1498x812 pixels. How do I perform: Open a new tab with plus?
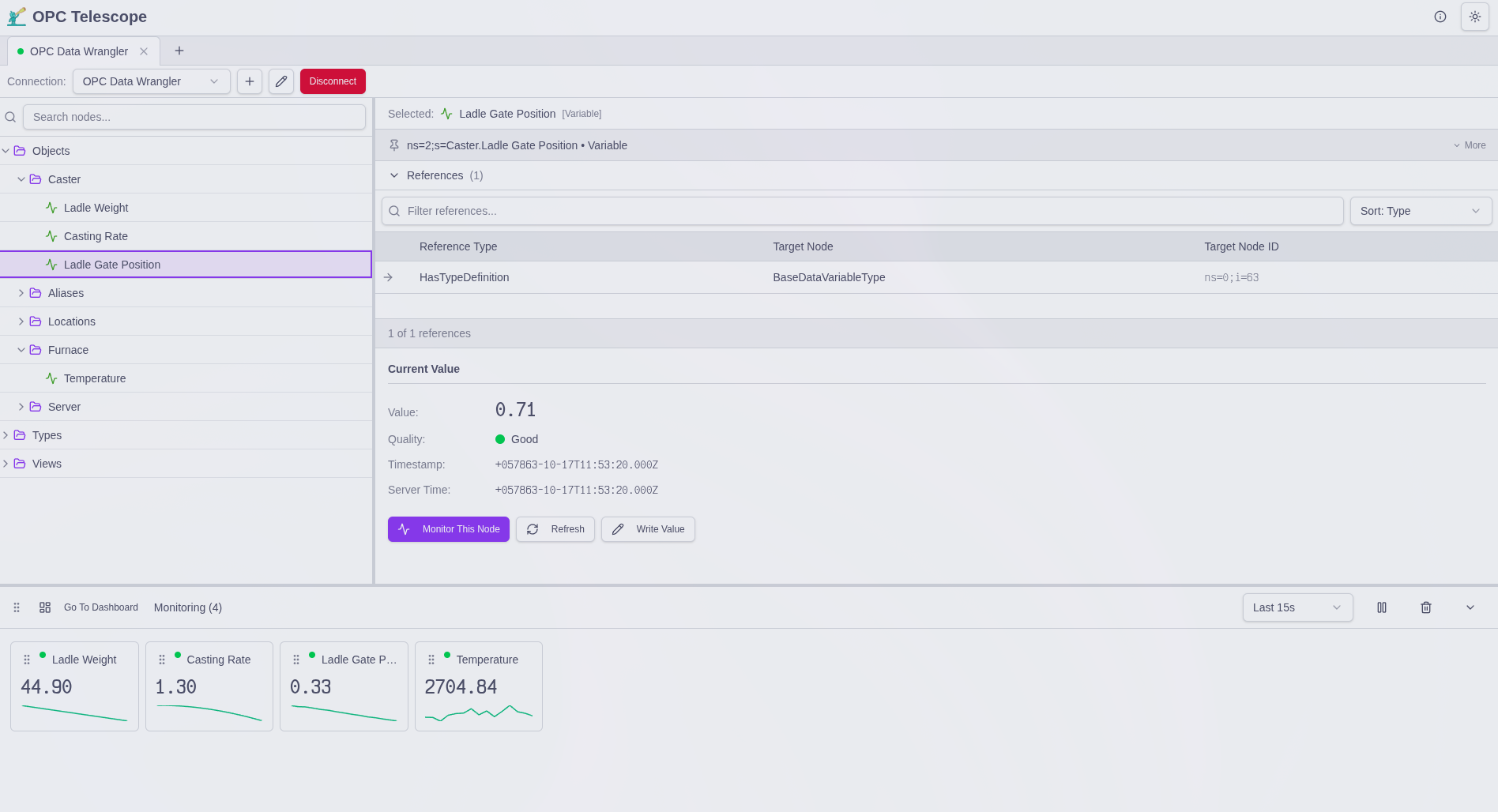(179, 51)
